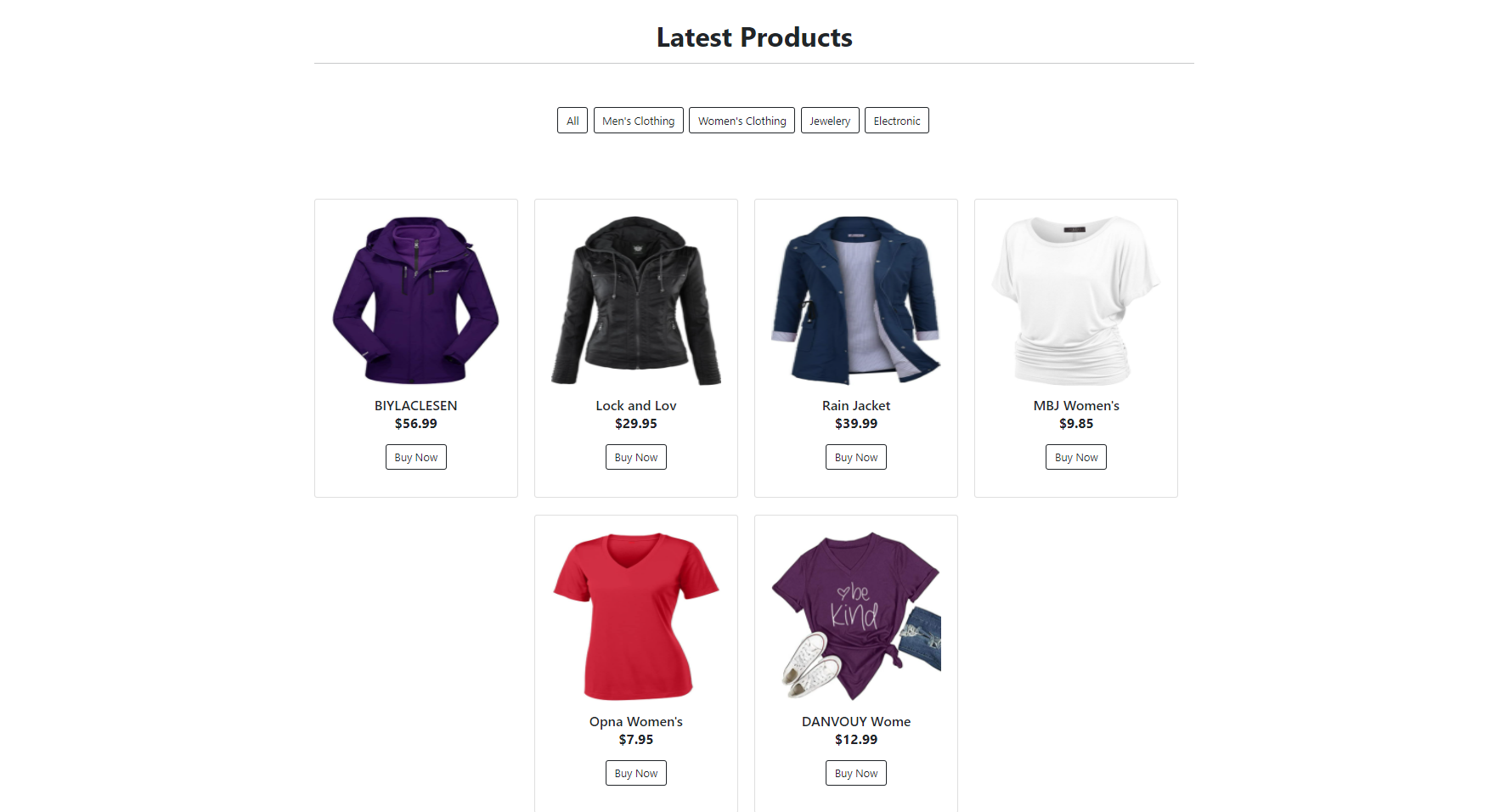Filter products by All category
This screenshot has height=812, width=1506.
(x=573, y=121)
